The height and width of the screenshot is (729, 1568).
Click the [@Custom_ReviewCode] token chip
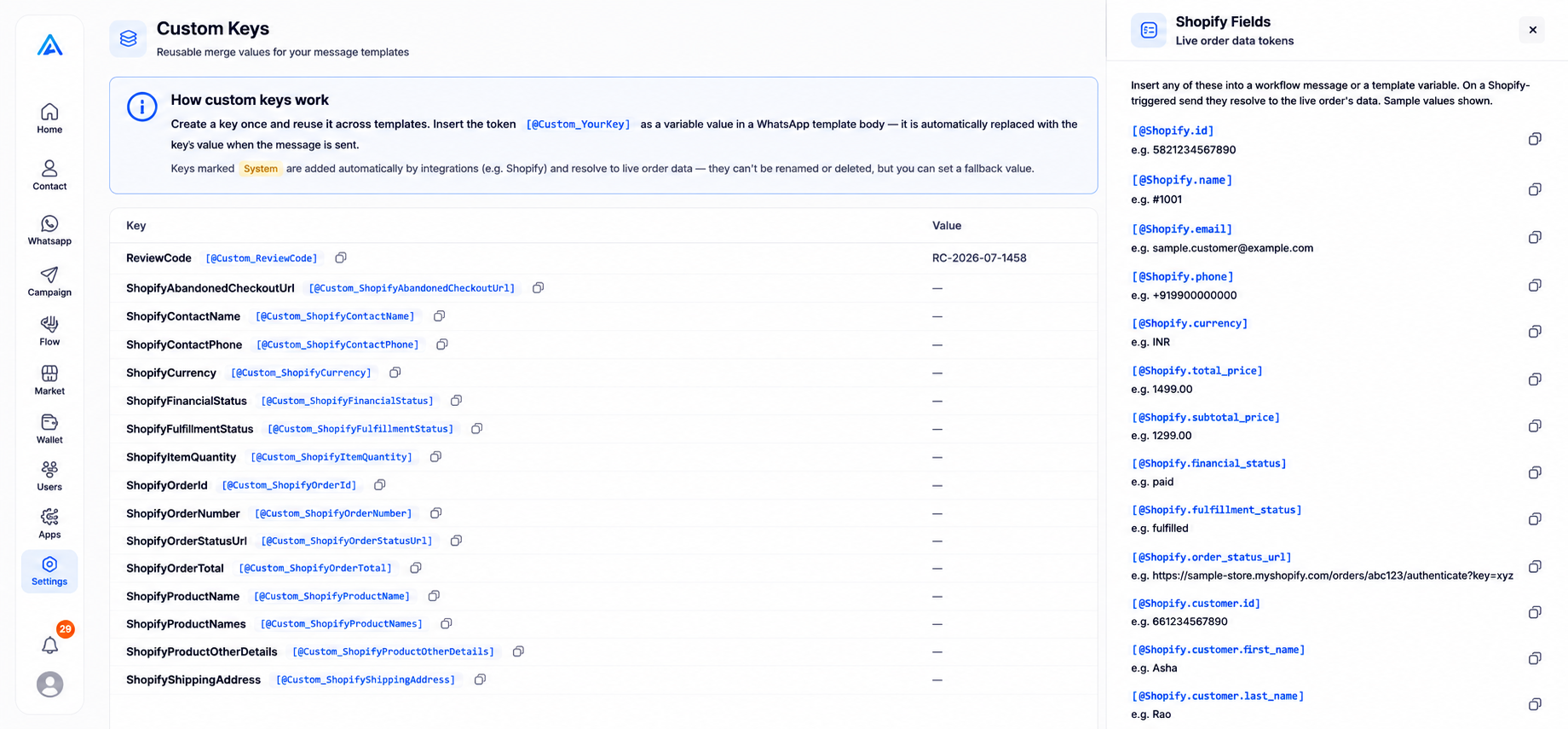(x=262, y=258)
